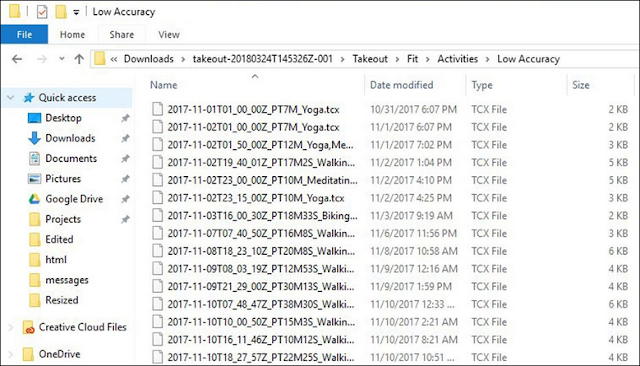Select file 2017-11-02T23_15_00Z_PT10M_Yoga.tcx
The height and width of the screenshot is (366, 640).
point(256,198)
